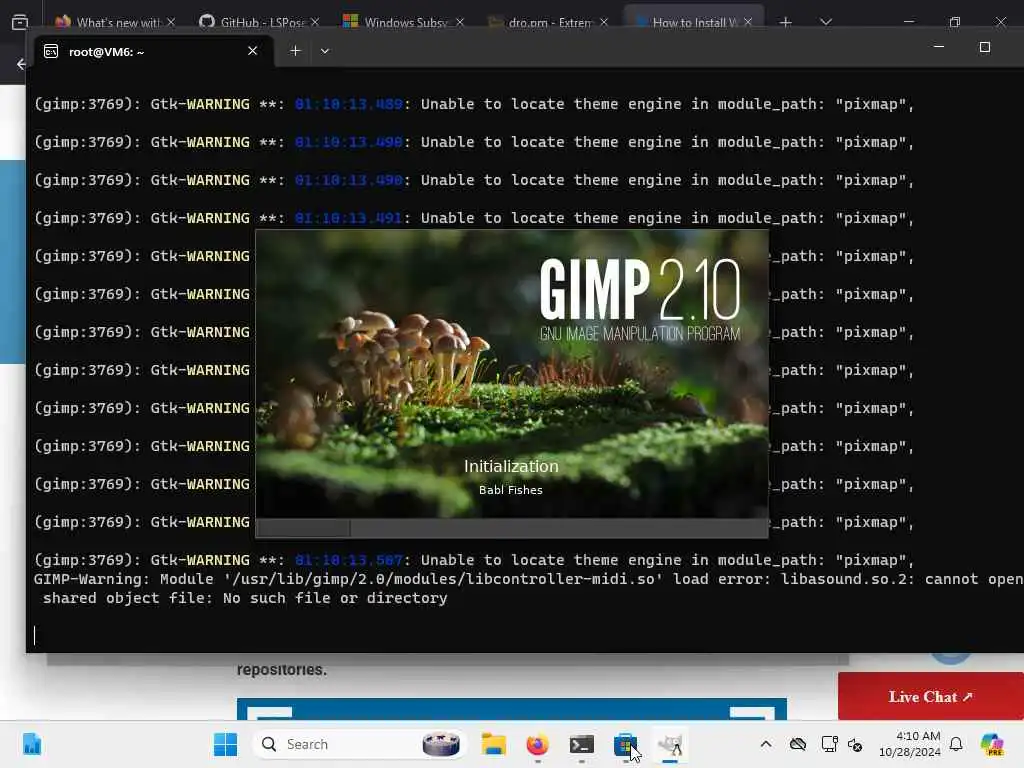Viewport: 1024px width, 768px height.
Task: Expand the terminal profile dropdown
Action: [325, 51]
